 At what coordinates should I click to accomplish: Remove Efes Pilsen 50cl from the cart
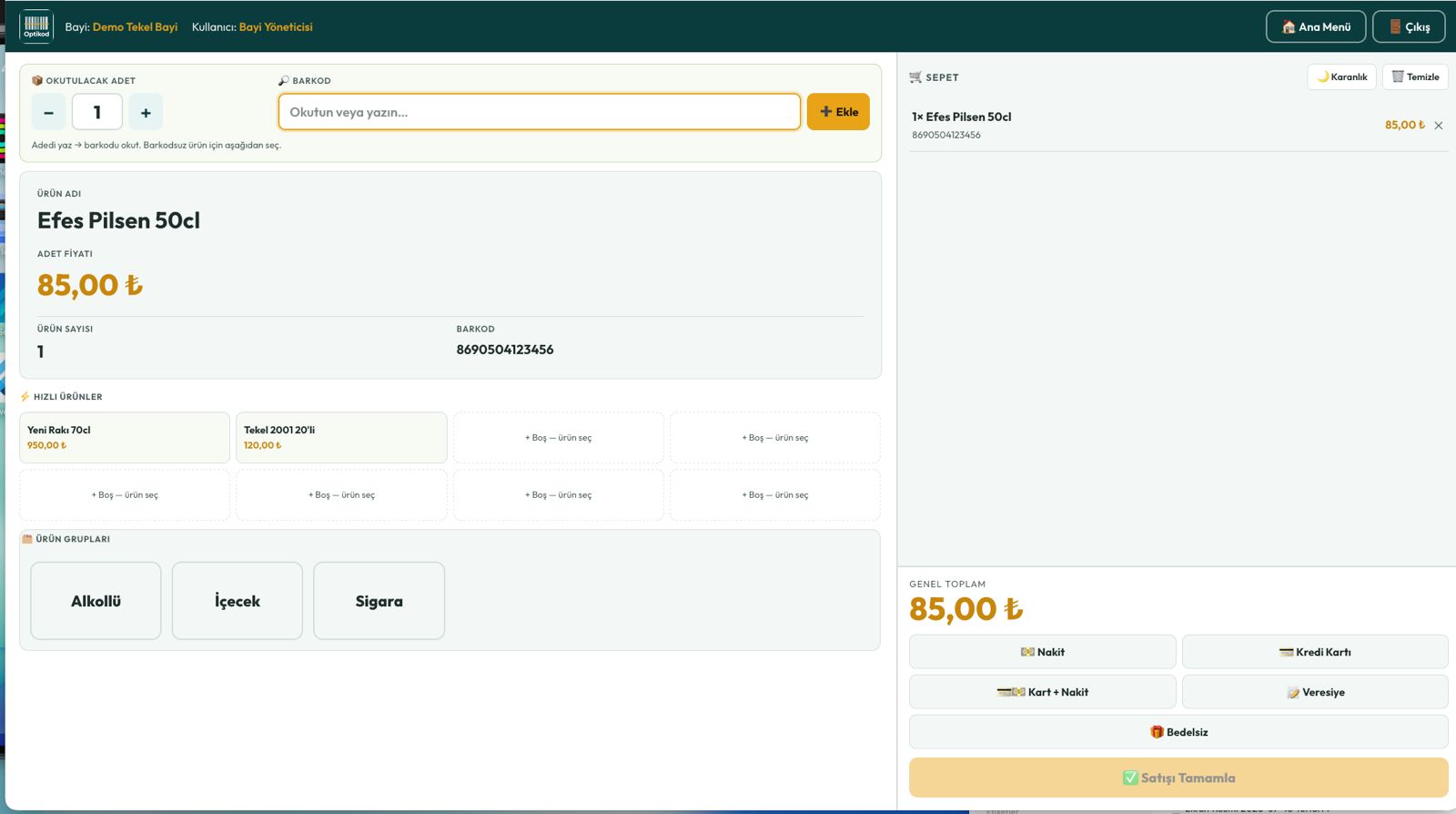tap(1439, 126)
